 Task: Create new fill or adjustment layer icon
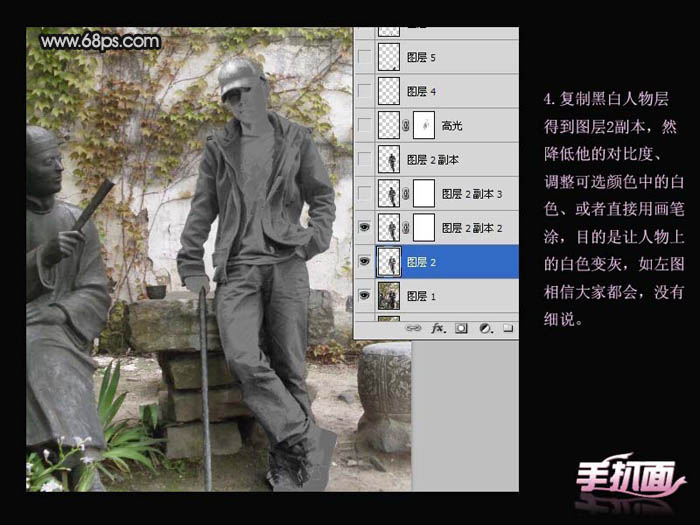(486, 329)
